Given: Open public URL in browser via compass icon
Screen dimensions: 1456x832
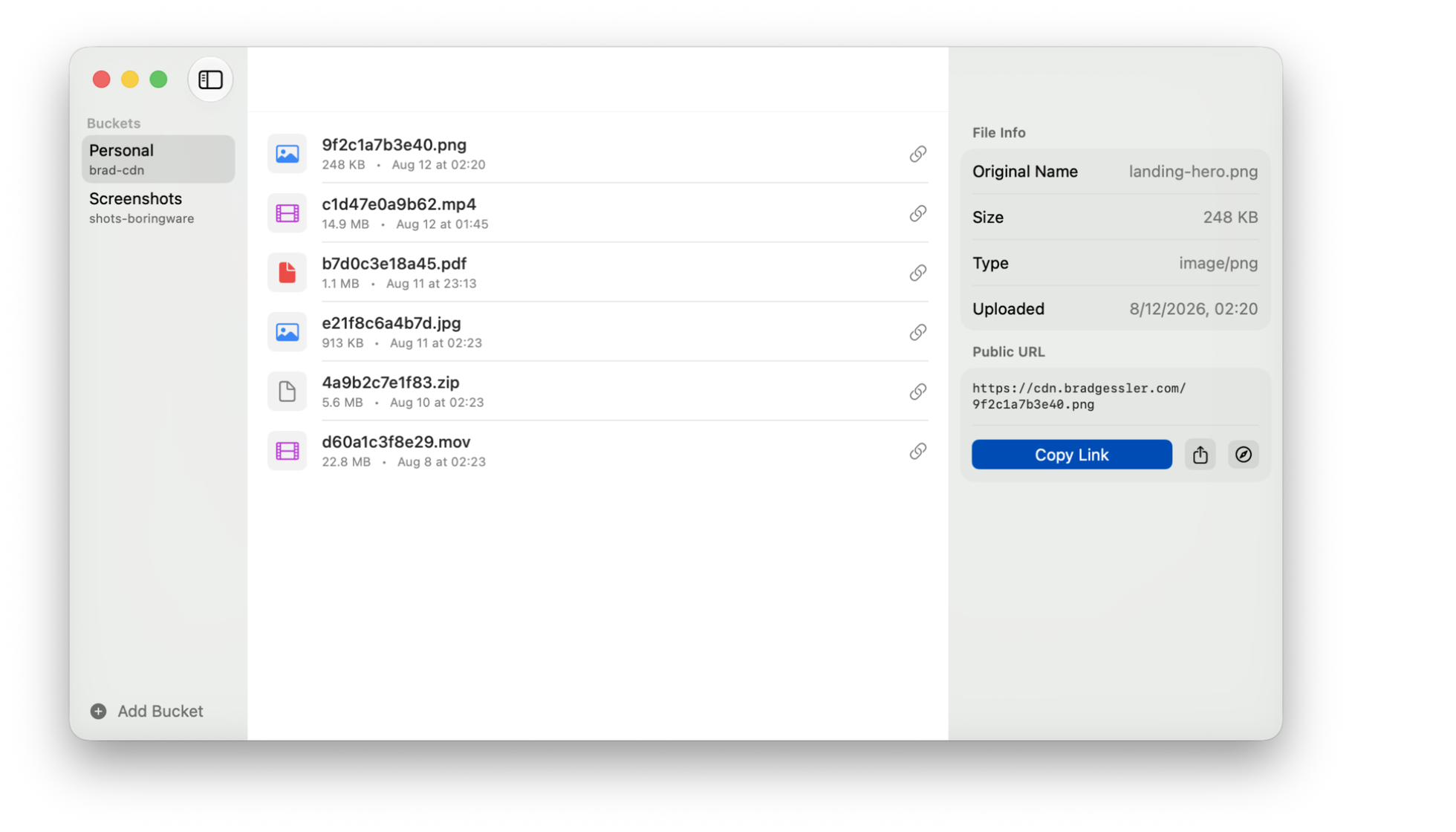Looking at the screenshot, I should point(1243,455).
